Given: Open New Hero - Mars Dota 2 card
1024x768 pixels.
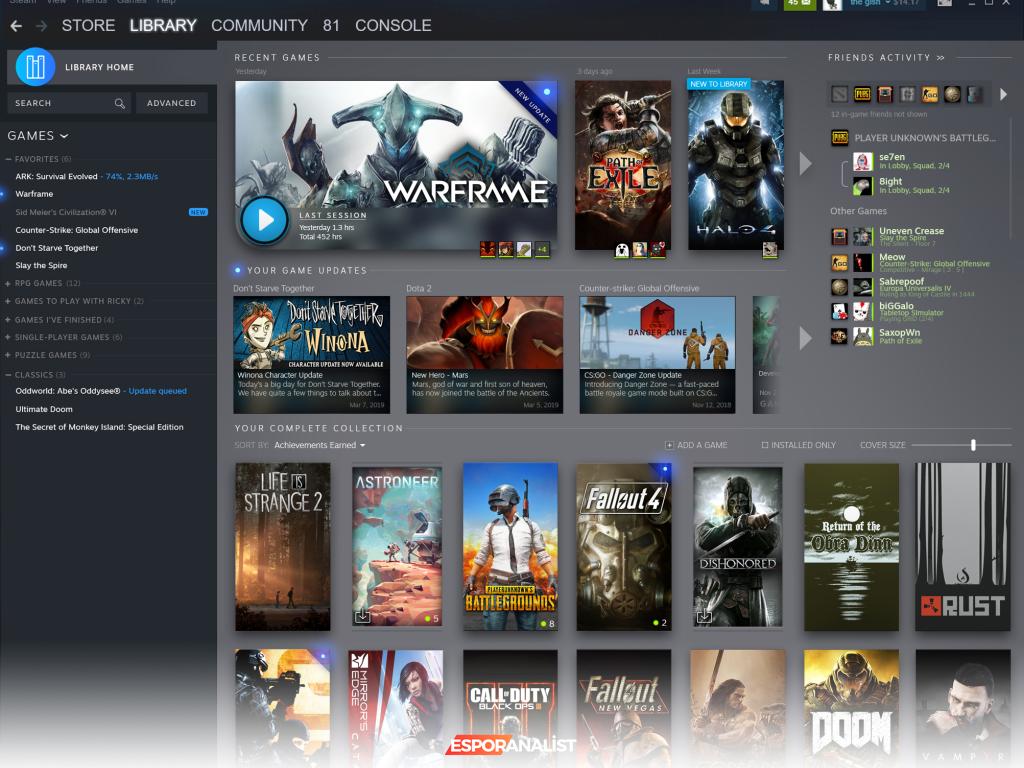Looking at the screenshot, I should pos(485,355).
